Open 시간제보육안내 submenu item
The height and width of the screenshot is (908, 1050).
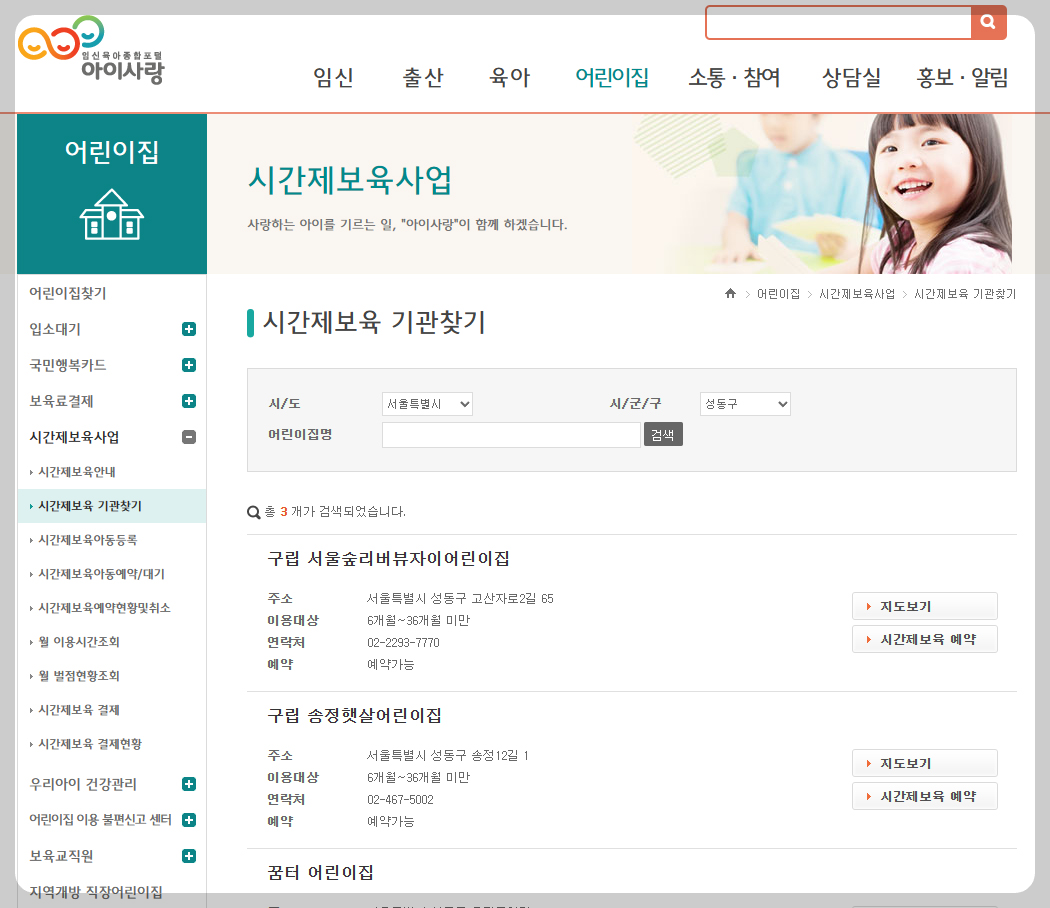click(x=76, y=472)
